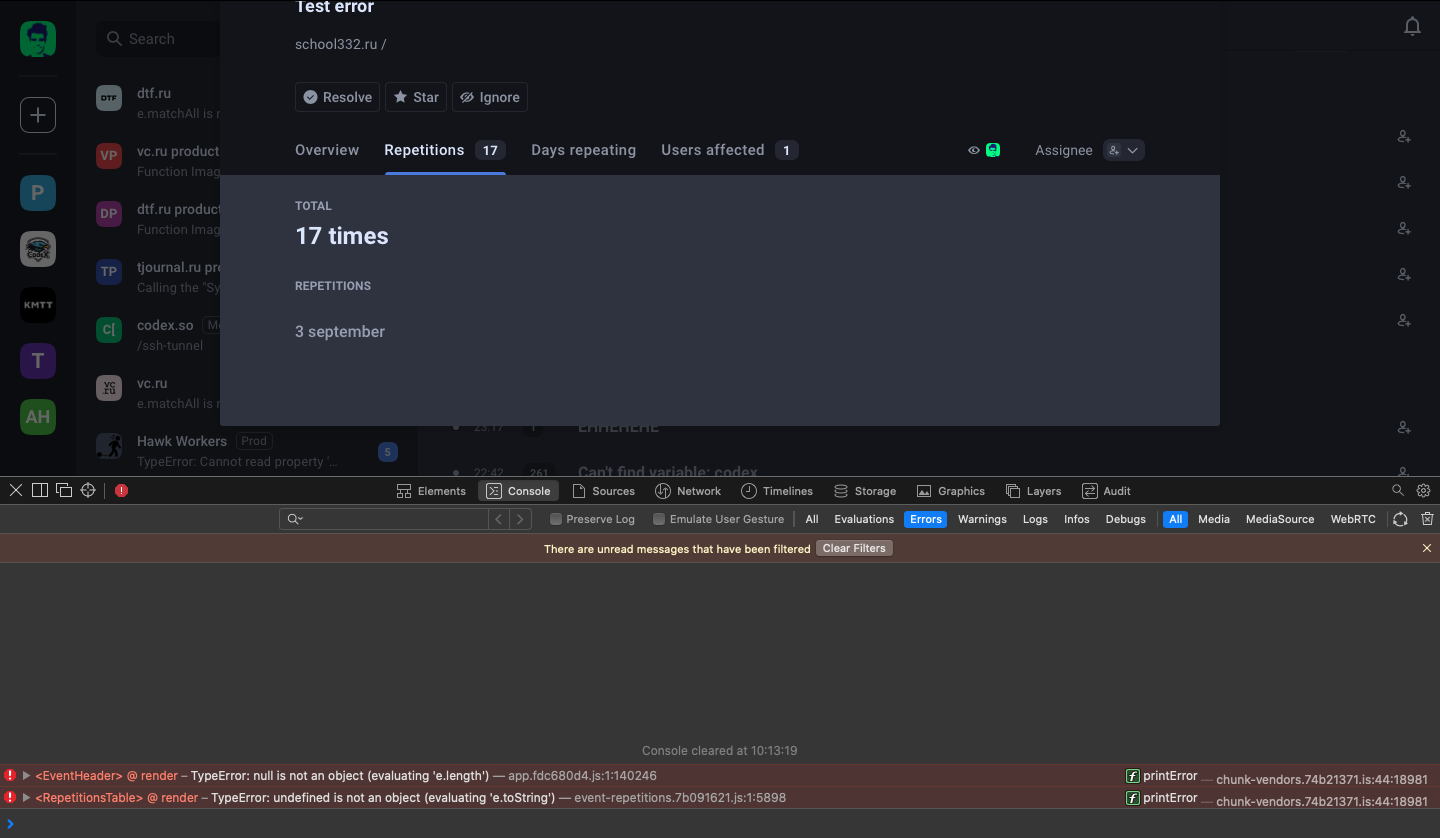Viewport: 1440px width, 838px height.
Task: Open the Users affected tab
Action: click(711, 149)
